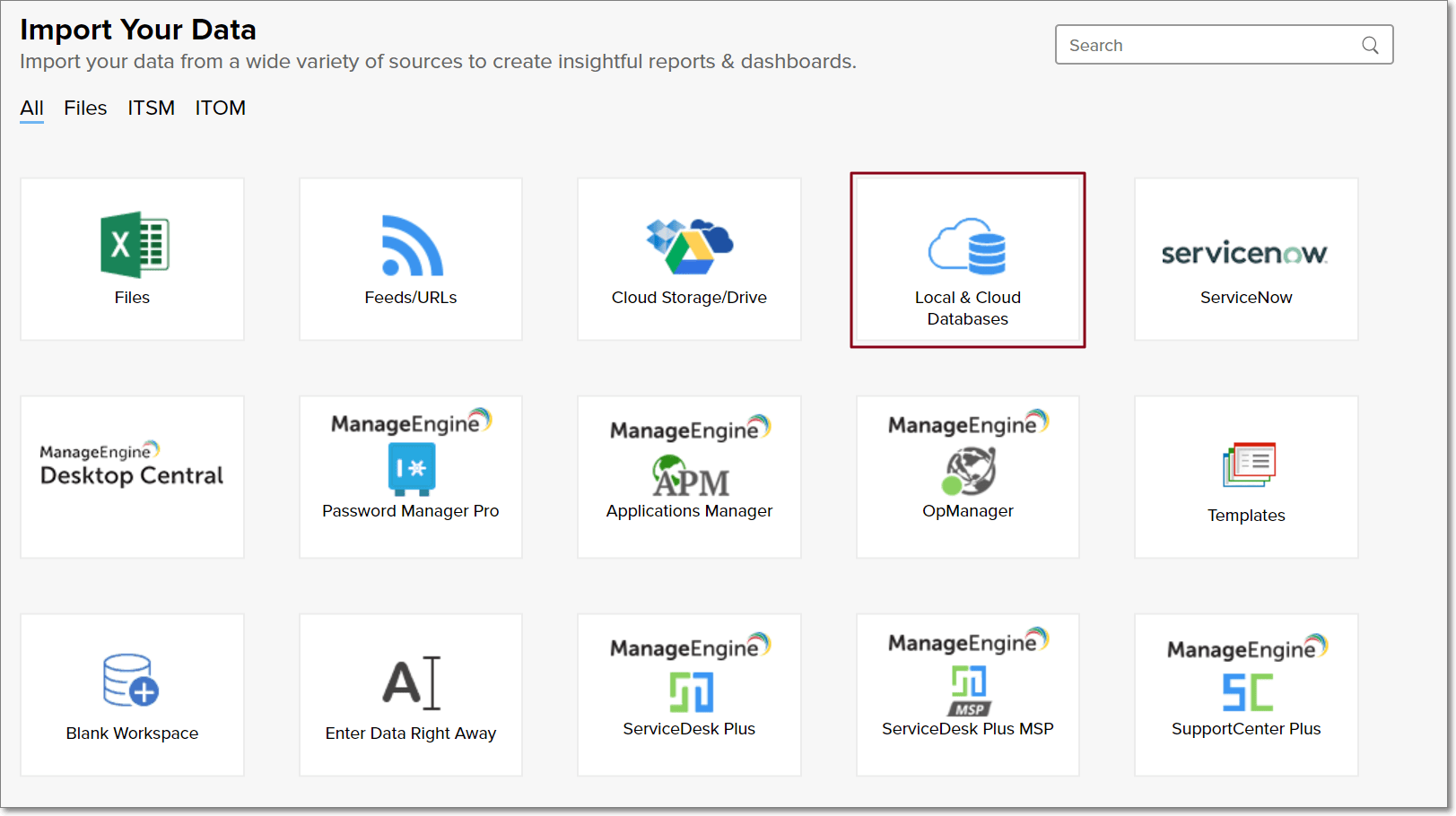The image size is (1456, 816).
Task: Focus the Search input field
Action: [x=1224, y=45]
